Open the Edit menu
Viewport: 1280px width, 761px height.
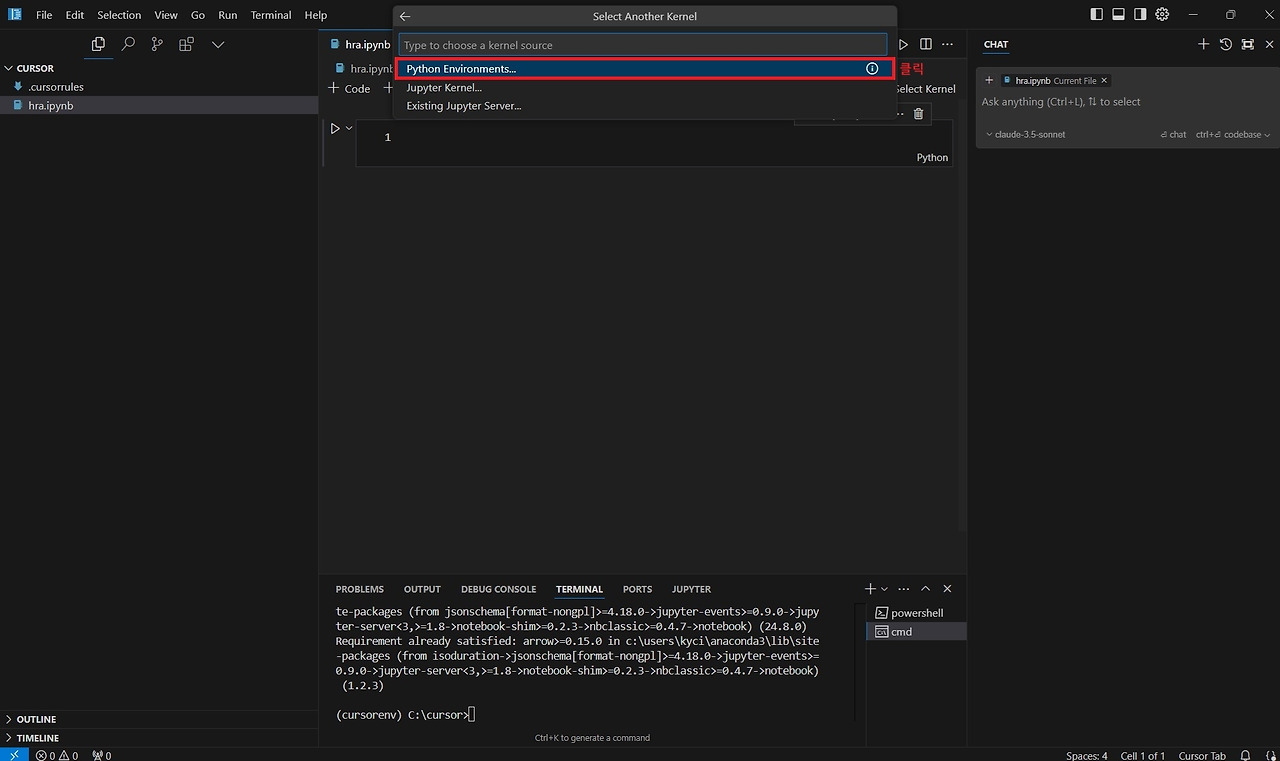[75, 15]
